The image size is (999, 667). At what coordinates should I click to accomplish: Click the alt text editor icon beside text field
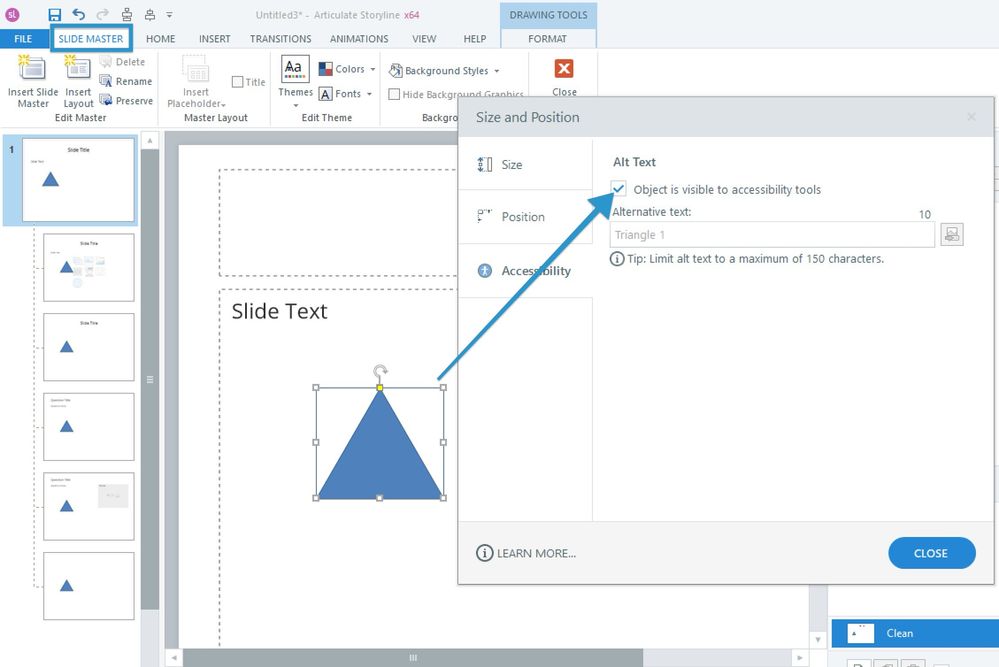(x=951, y=235)
